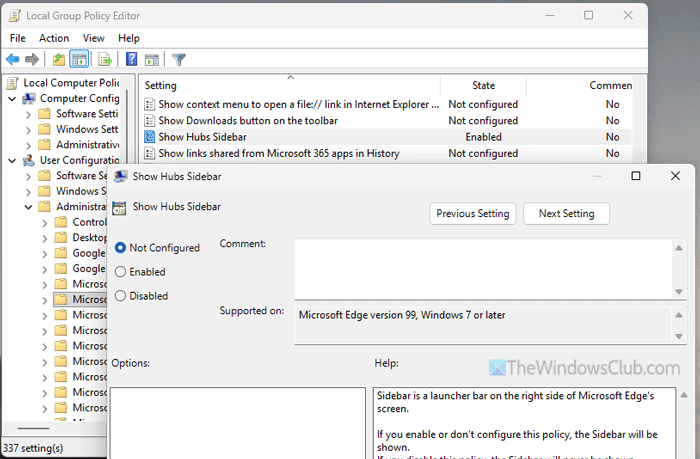The height and width of the screenshot is (459, 700).
Task: Open the Help menu
Action: click(129, 38)
